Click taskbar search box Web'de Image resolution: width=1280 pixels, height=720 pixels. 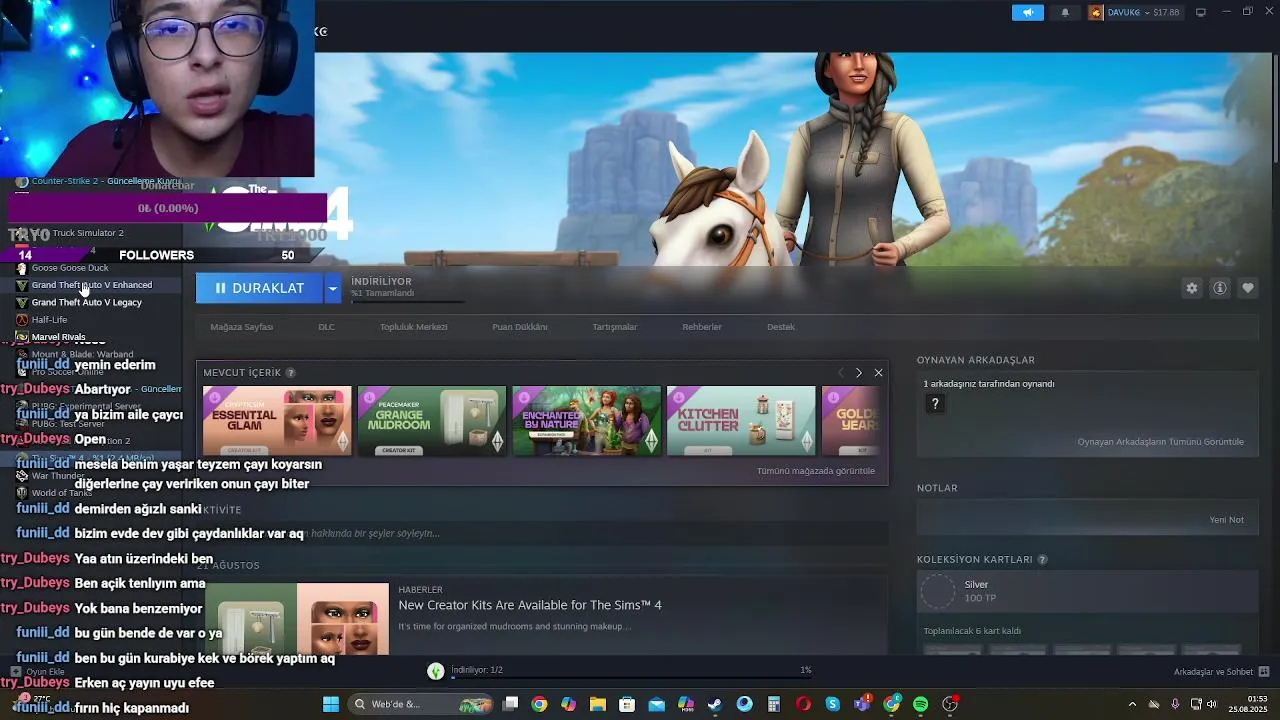(x=421, y=704)
